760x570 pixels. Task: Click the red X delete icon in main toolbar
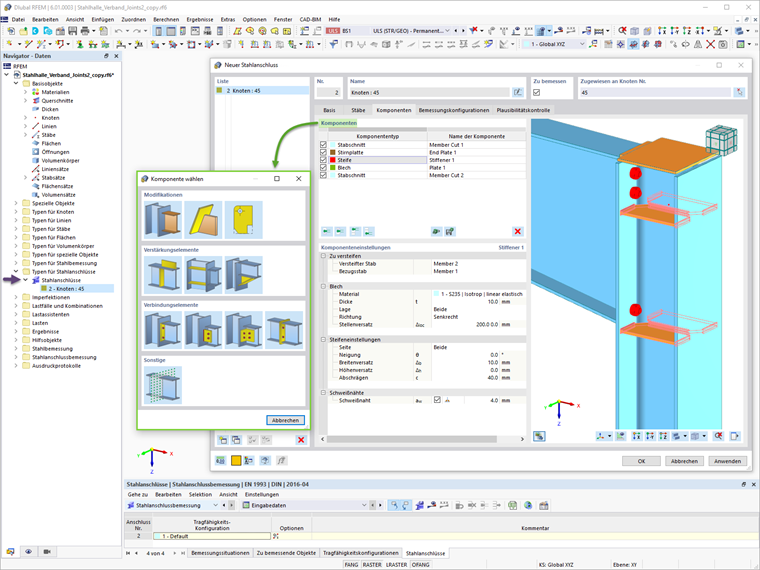coord(710,44)
